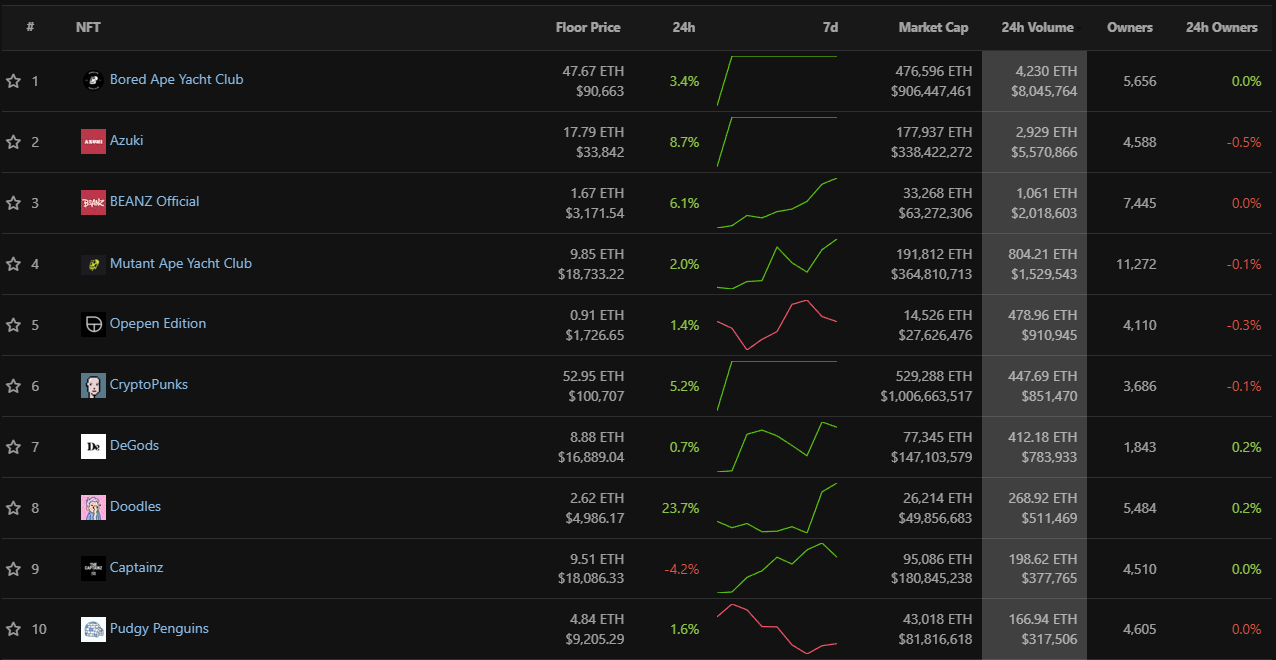1276x660 pixels.
Task: Star the Azuki collection
Action: pyautogui.click(x=13, y=142)
